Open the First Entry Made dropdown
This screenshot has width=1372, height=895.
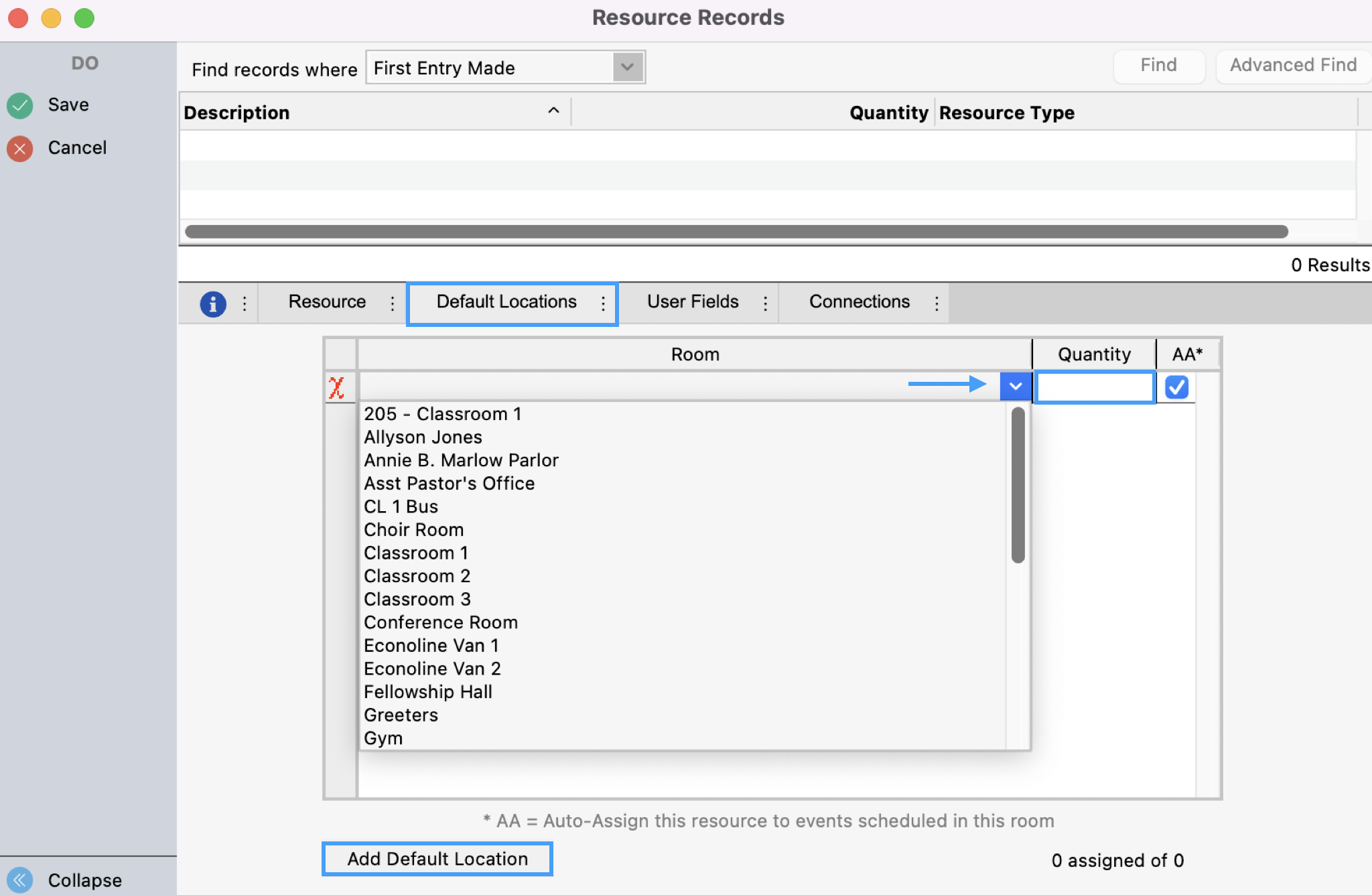(628, 67)
